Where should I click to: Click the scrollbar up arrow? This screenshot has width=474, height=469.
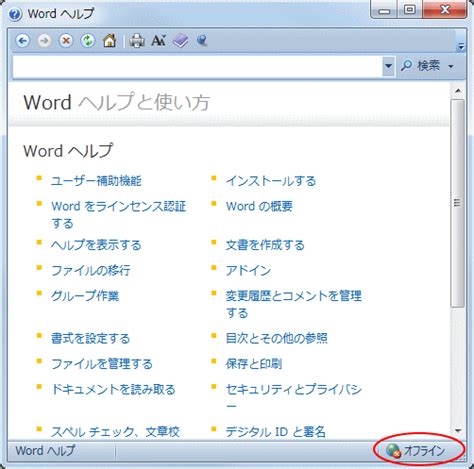click(458, 91)
